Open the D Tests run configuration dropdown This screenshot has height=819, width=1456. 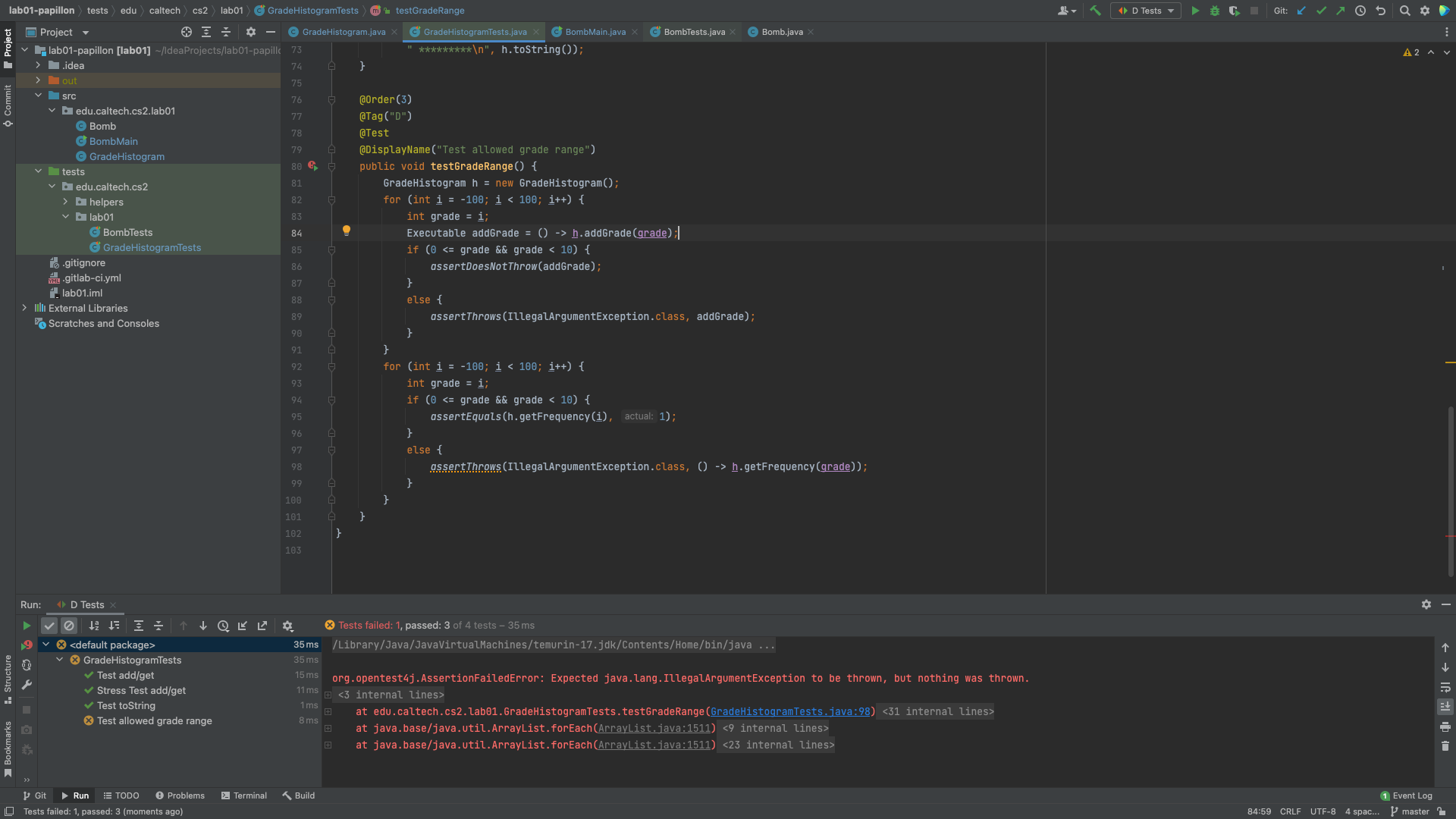pos(1146,11)
